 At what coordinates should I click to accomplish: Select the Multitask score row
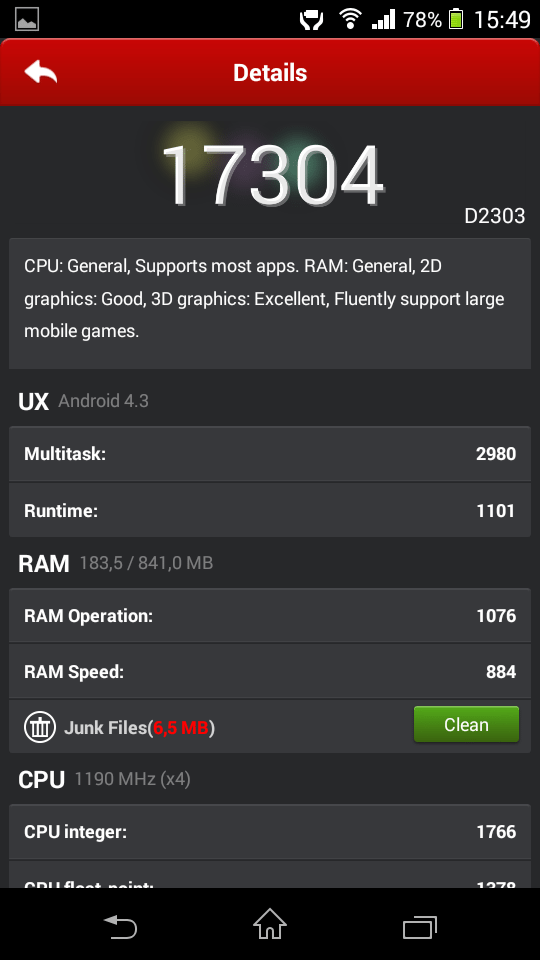click(270, 454)
